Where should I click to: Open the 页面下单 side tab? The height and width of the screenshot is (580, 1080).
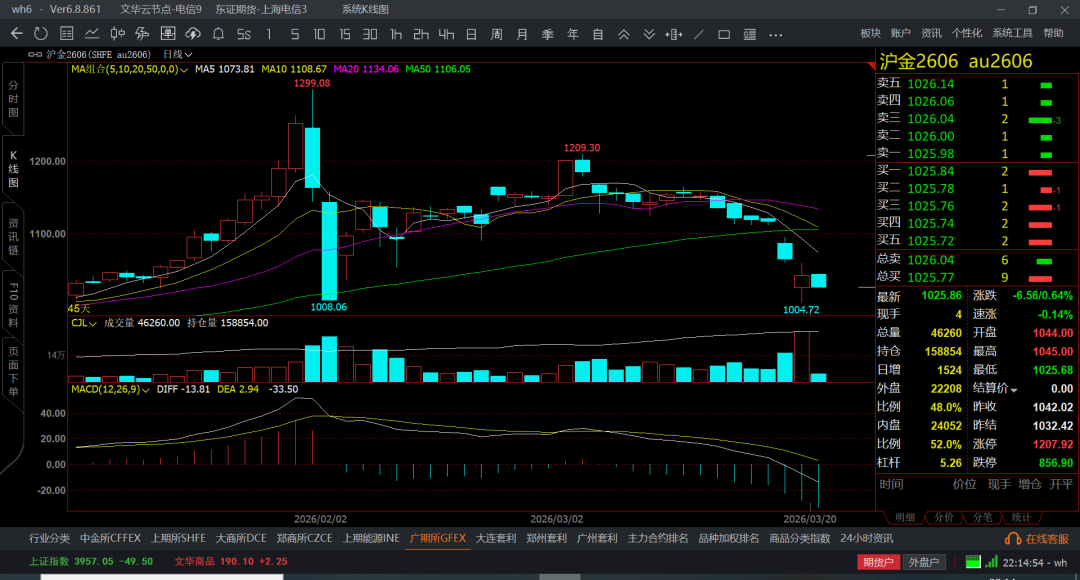(x=13, y=372)
